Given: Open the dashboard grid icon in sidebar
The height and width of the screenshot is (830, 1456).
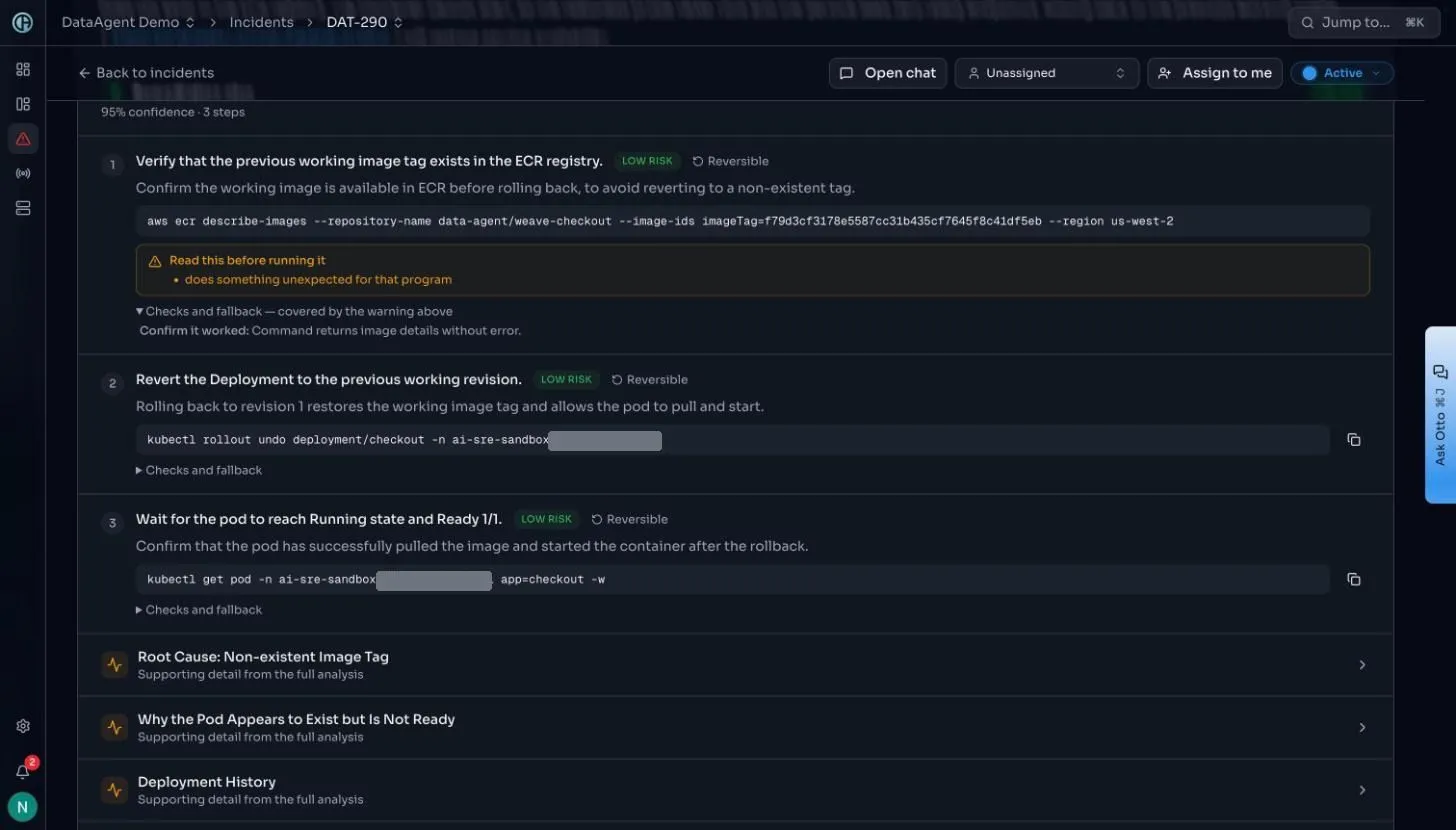Looking at the screenshot, I should [x=23, y=69].
